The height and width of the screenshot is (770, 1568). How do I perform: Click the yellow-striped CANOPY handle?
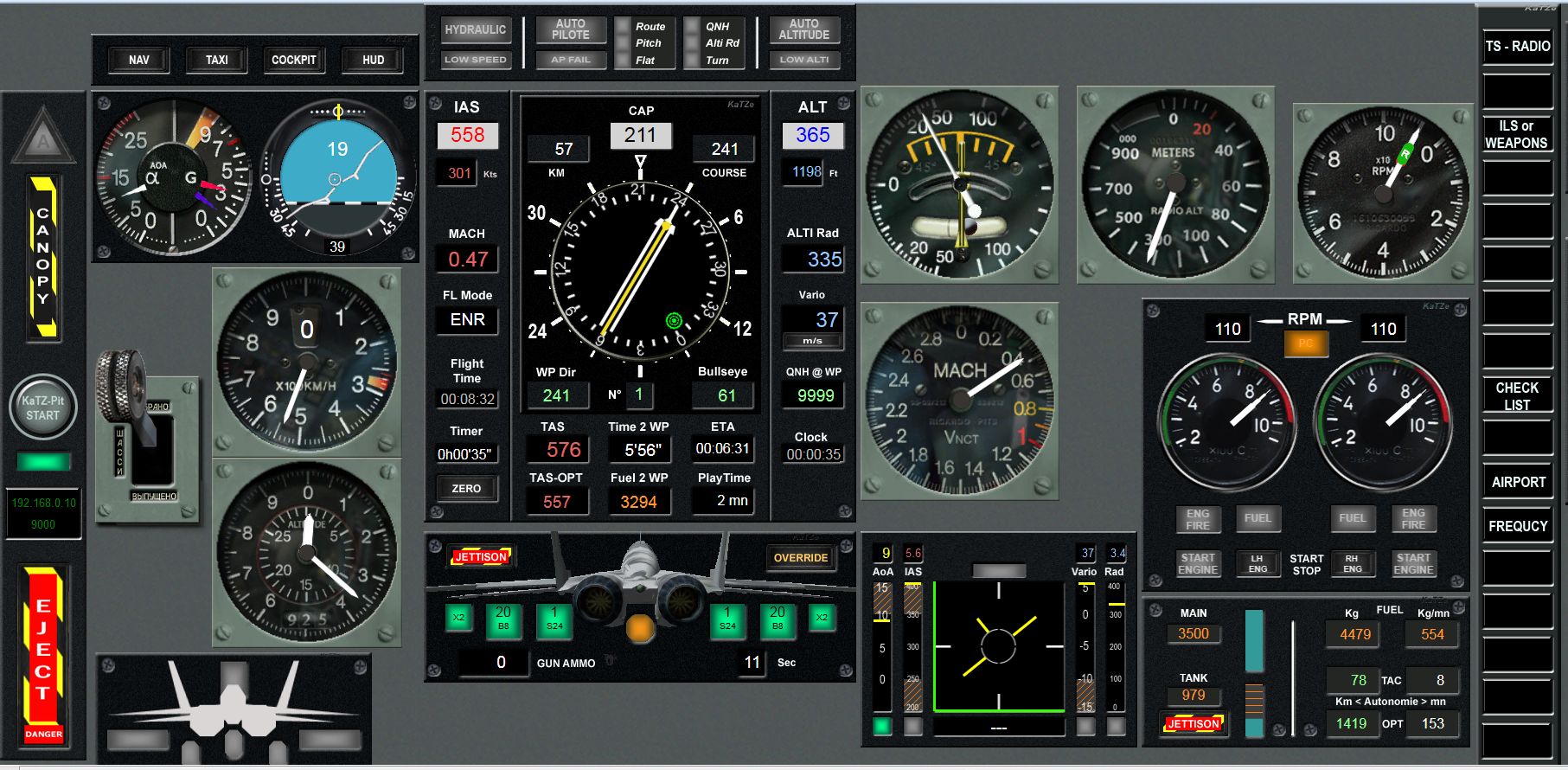click(43, 256)
